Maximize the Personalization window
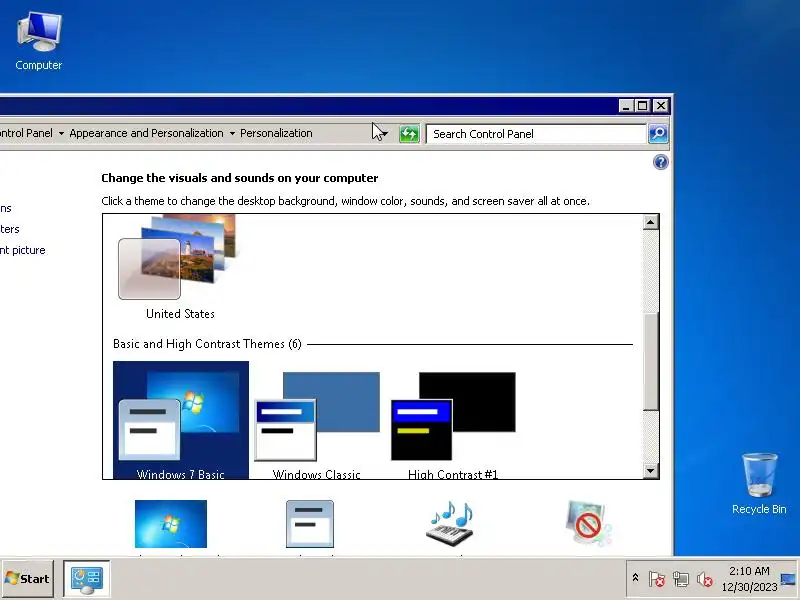This screenshot has height=600, width=800. [643, 106]
